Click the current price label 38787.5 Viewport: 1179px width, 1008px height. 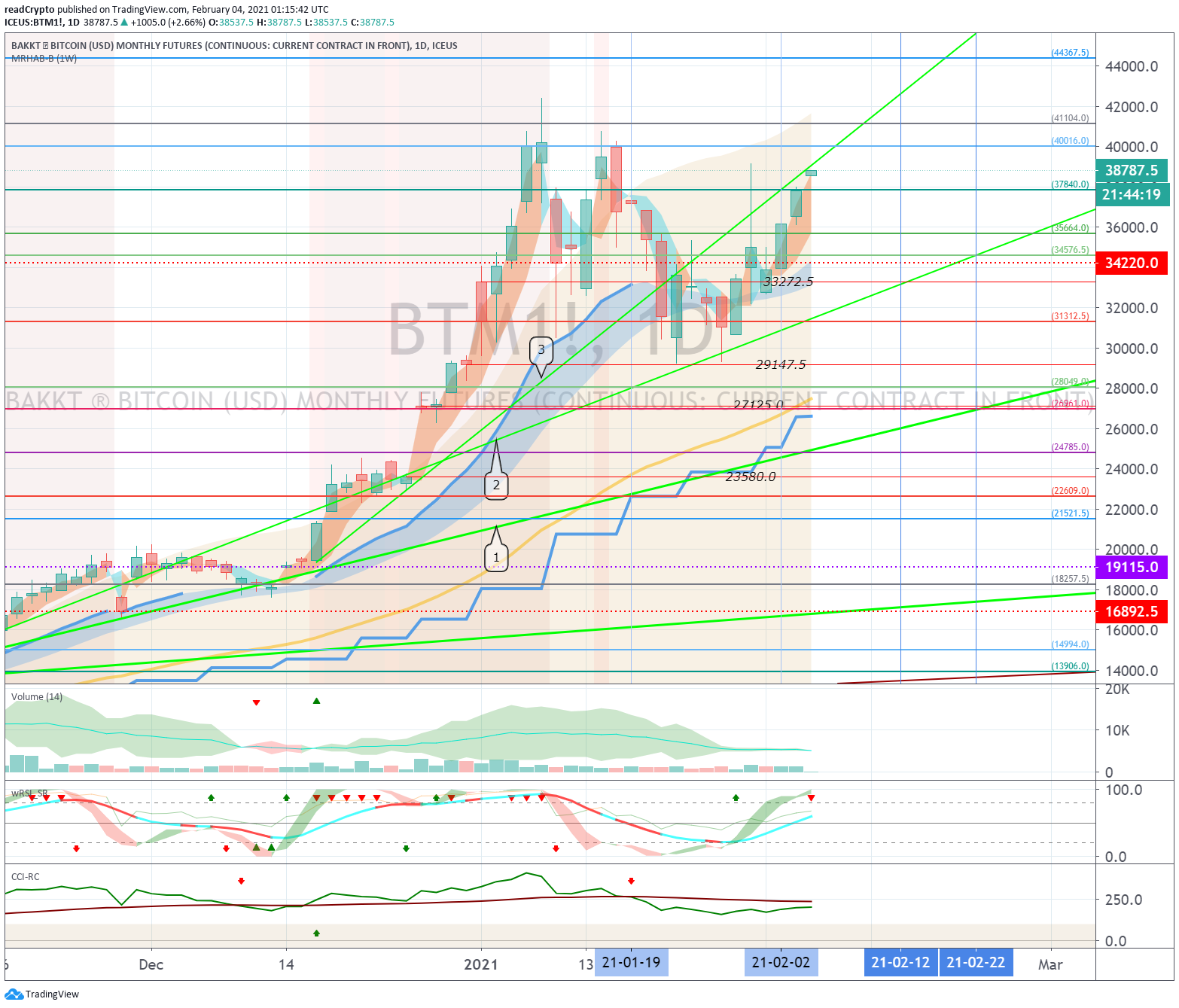coord(1132,170)
